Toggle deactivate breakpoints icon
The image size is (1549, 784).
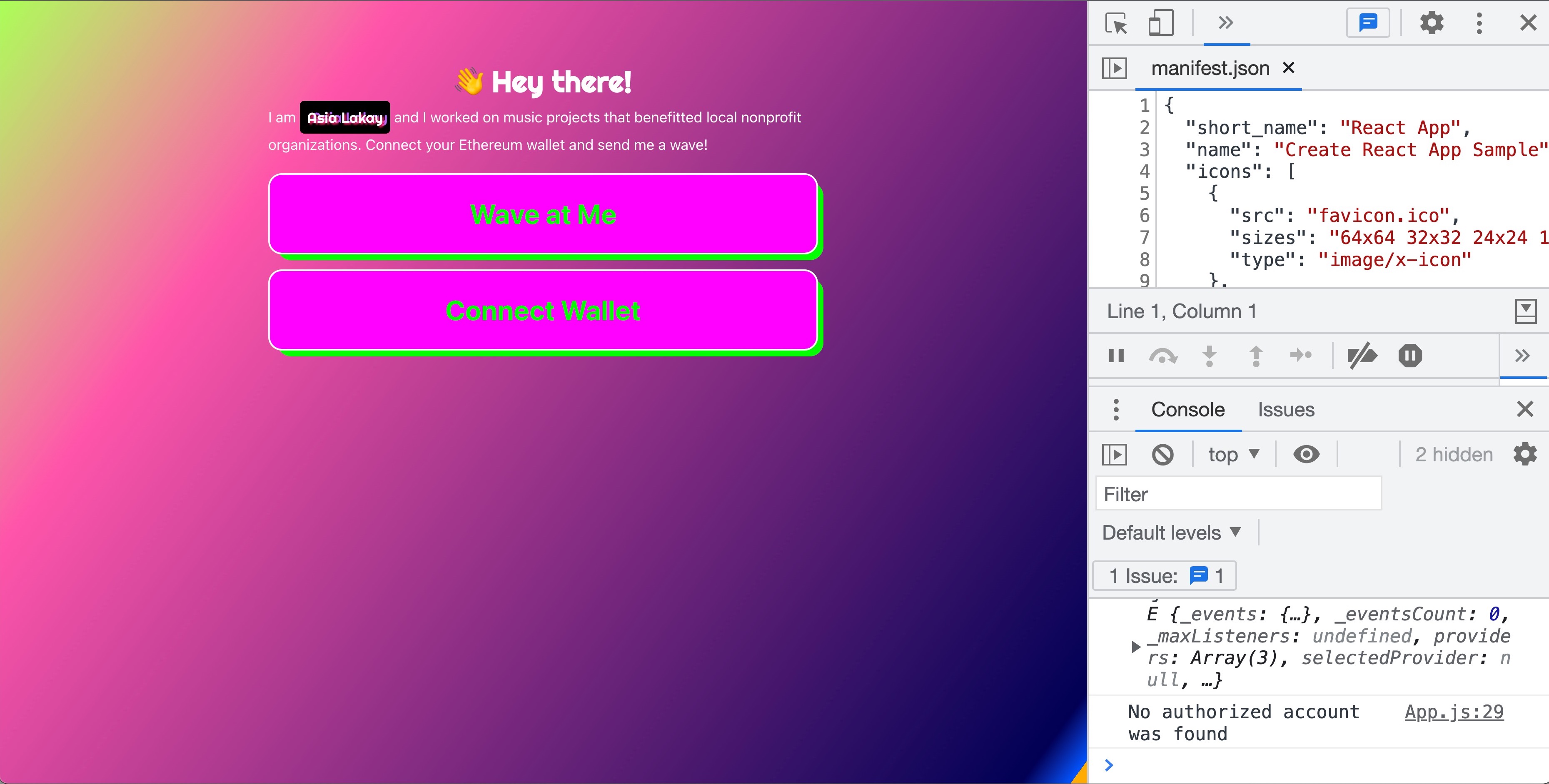tap(1362, 356)
